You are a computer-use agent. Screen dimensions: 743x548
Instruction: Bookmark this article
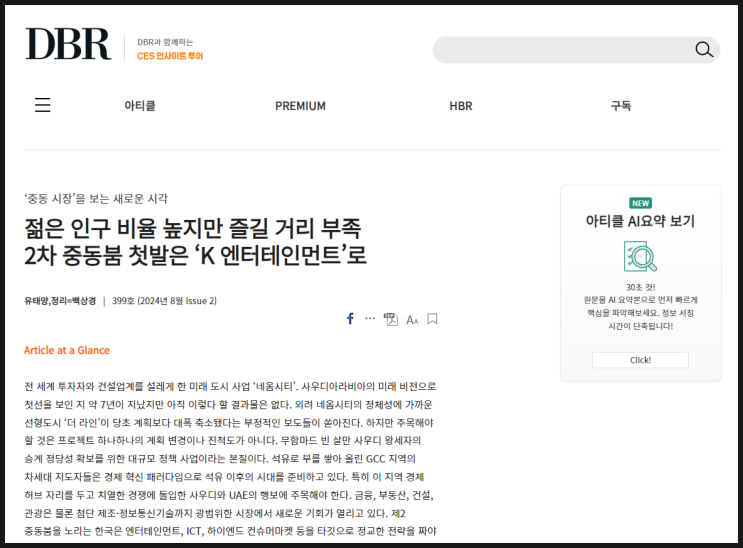click(432, 319)
